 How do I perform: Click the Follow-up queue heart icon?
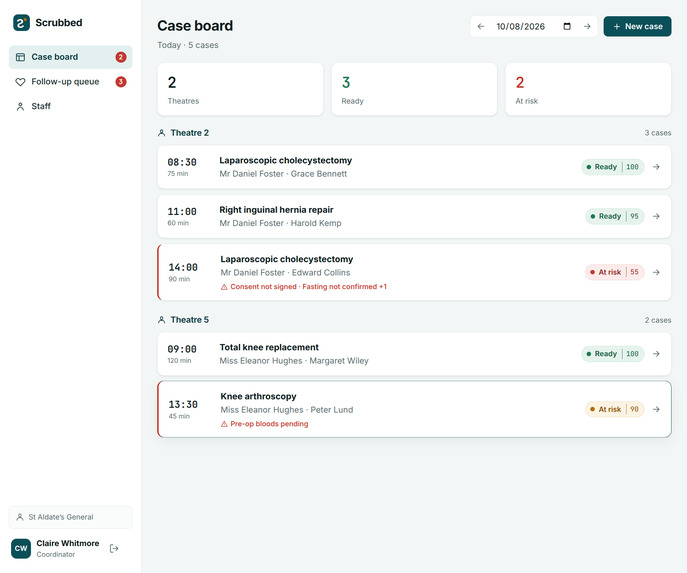(x=20, y=82)
